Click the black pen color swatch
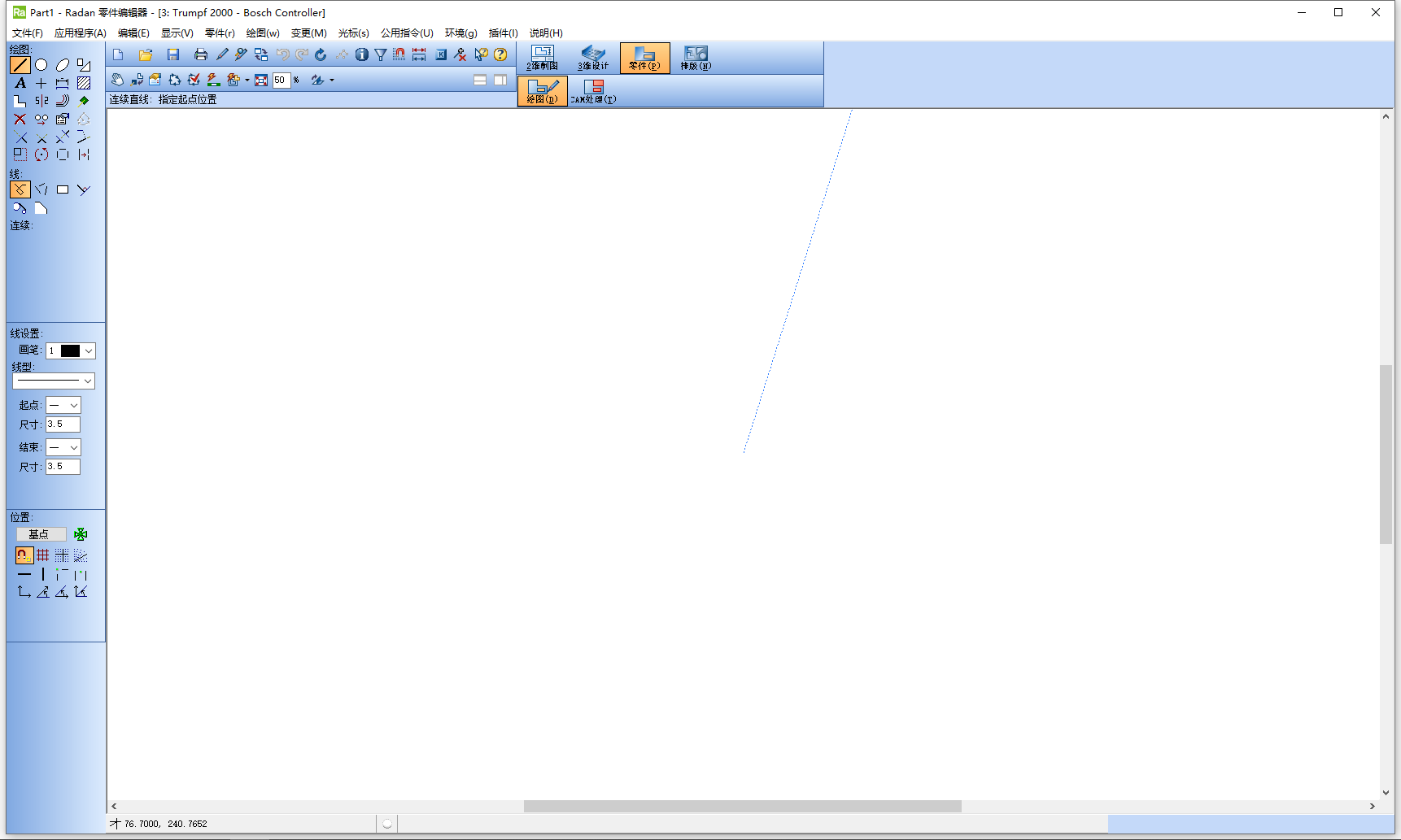 click(x=71, y=350)
